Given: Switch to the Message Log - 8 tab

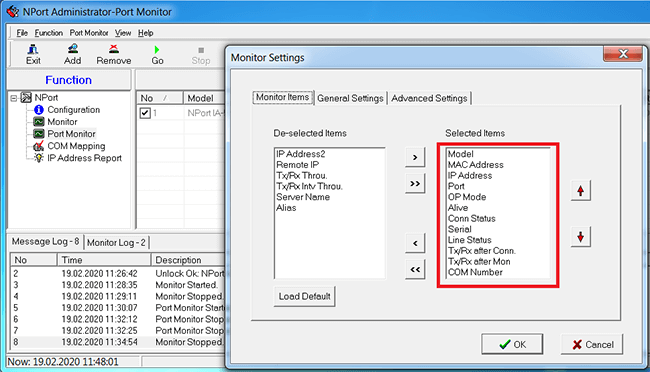Looking at the screenshot, I should tap(45, 241).
